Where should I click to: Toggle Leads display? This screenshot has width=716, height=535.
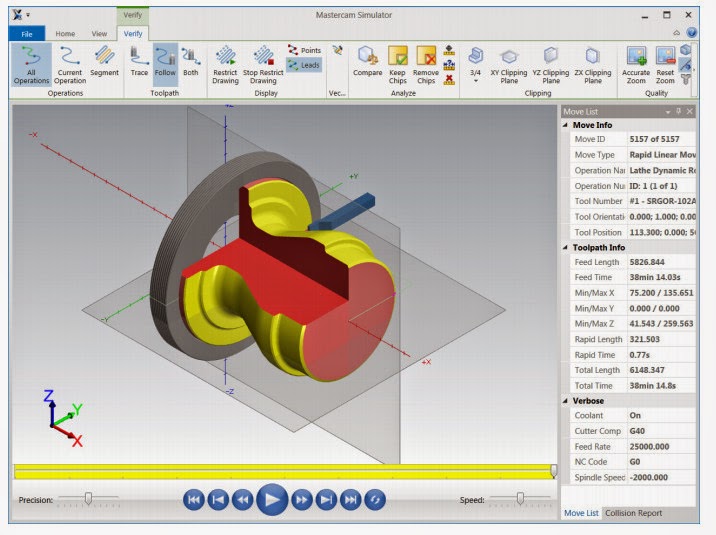[304, 65]
